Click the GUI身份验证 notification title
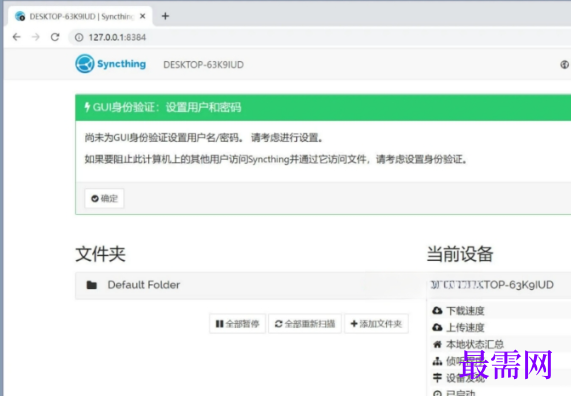This screenshot has height=396, width=571. pyautogui.click(x=167, y=107)
